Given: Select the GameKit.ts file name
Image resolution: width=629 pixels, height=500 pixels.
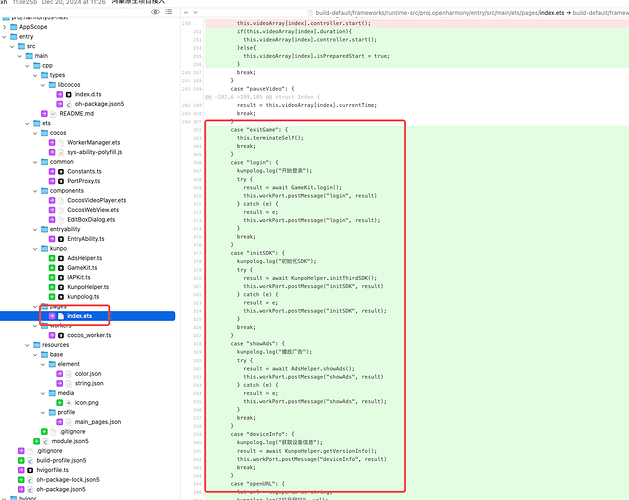Looking at the screenshot, I should (x=82, y=268).
